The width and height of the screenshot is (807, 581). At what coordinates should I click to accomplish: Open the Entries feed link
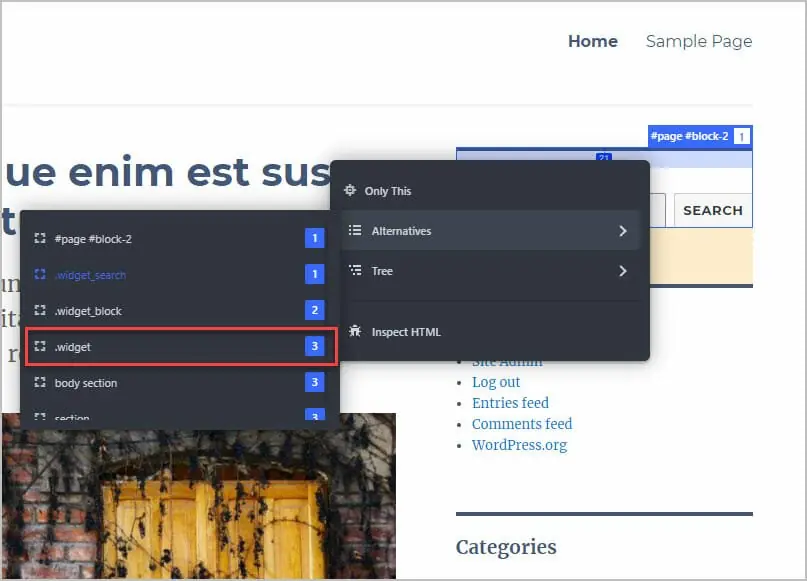click(x=510, y=403)
